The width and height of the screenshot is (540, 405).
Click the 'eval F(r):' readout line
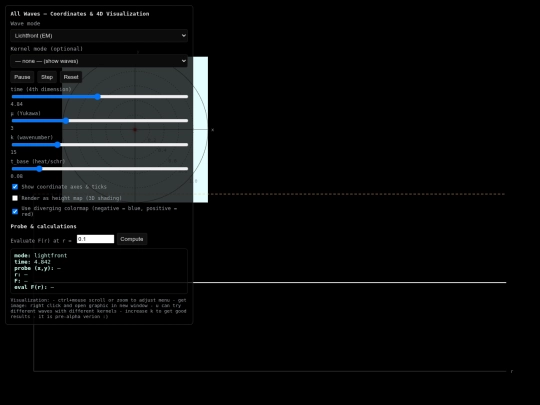pyautogui.click(x=34, y=287)
